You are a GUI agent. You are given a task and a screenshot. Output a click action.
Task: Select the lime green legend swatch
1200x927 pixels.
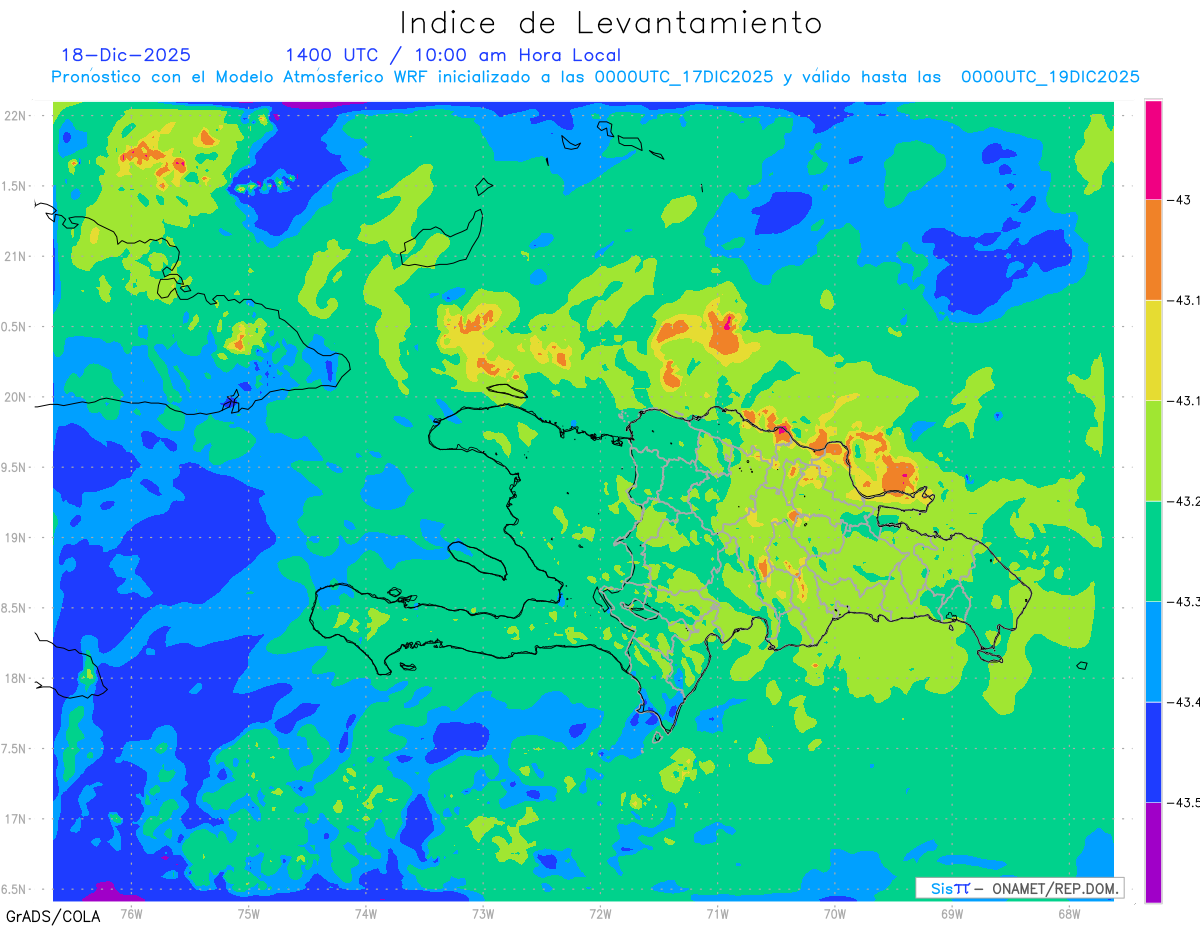[1153, 450]
